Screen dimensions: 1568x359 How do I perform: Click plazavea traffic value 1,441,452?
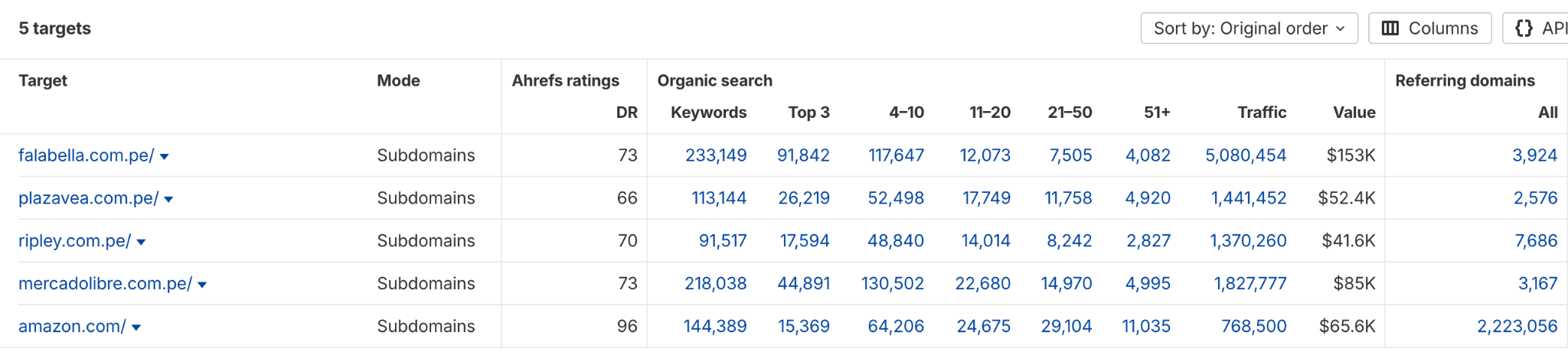tap(1249, 198)
